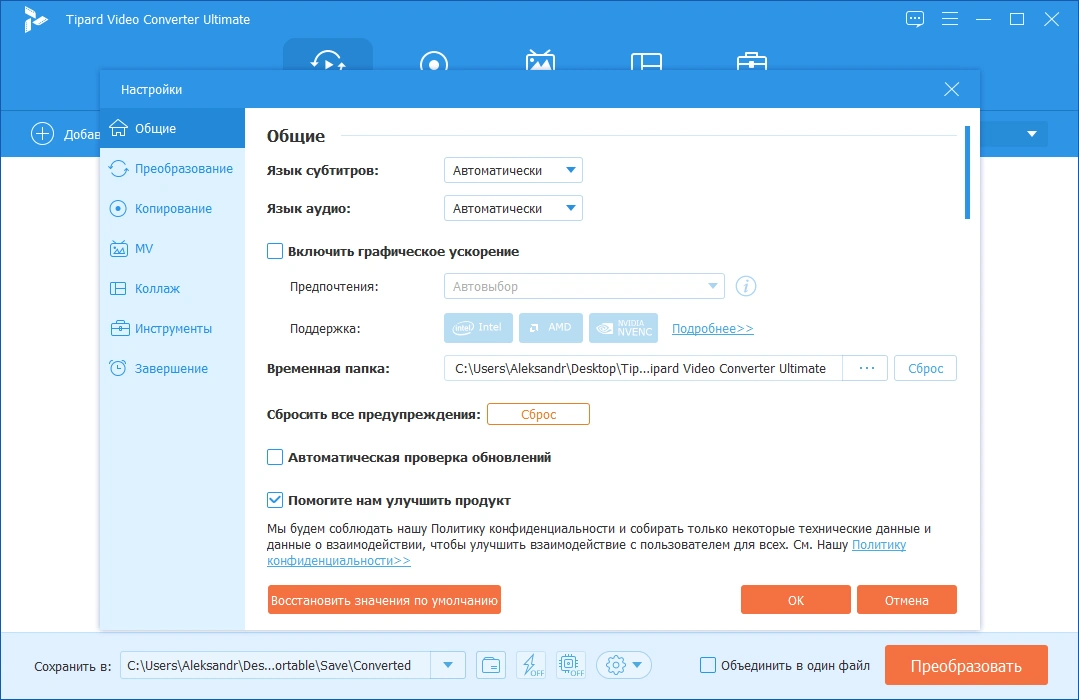Browse temporary folder with the ... button
The width and height of the screenshot is (1079, 700).
[866, 368]
